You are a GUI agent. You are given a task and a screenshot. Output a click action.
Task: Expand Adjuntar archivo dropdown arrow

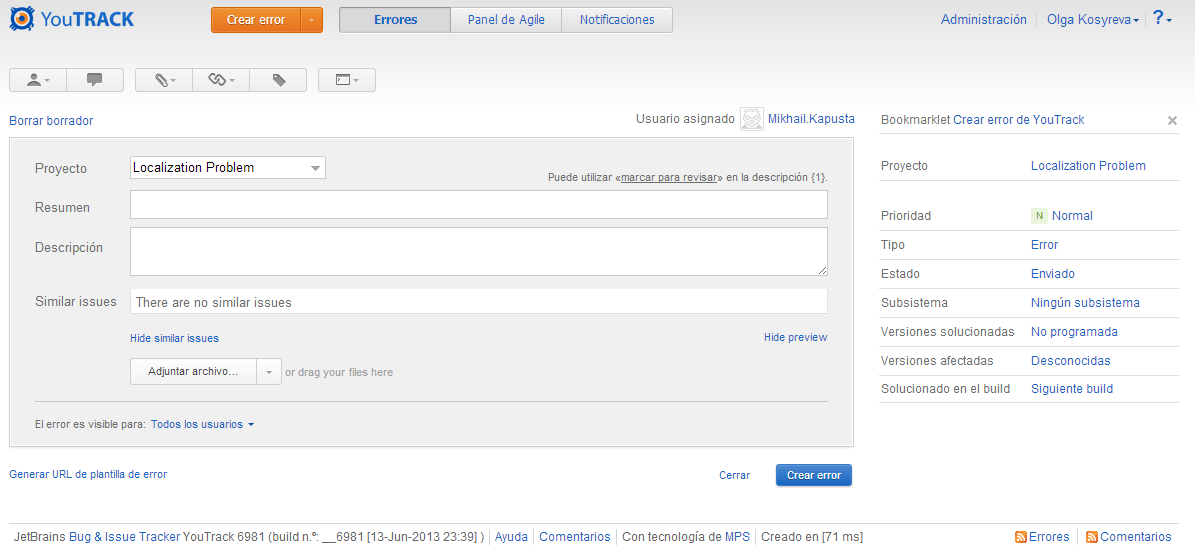click(269, 372)
